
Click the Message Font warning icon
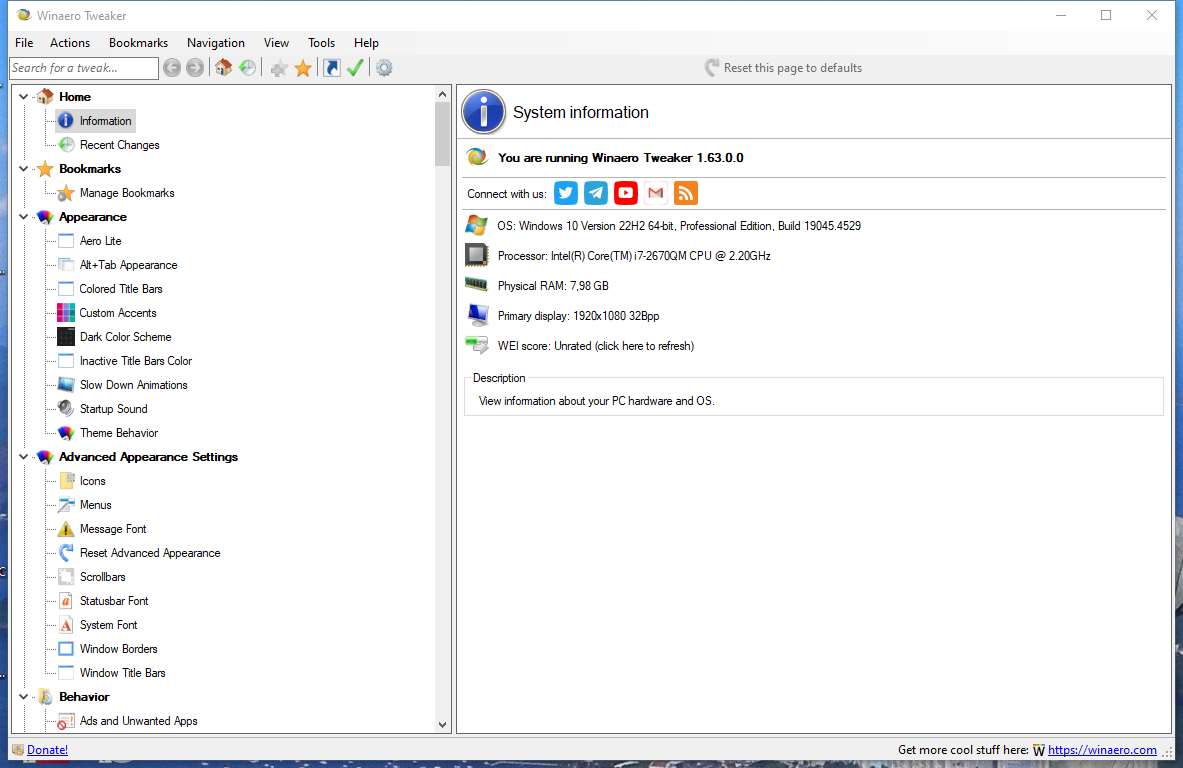[66, 529]
